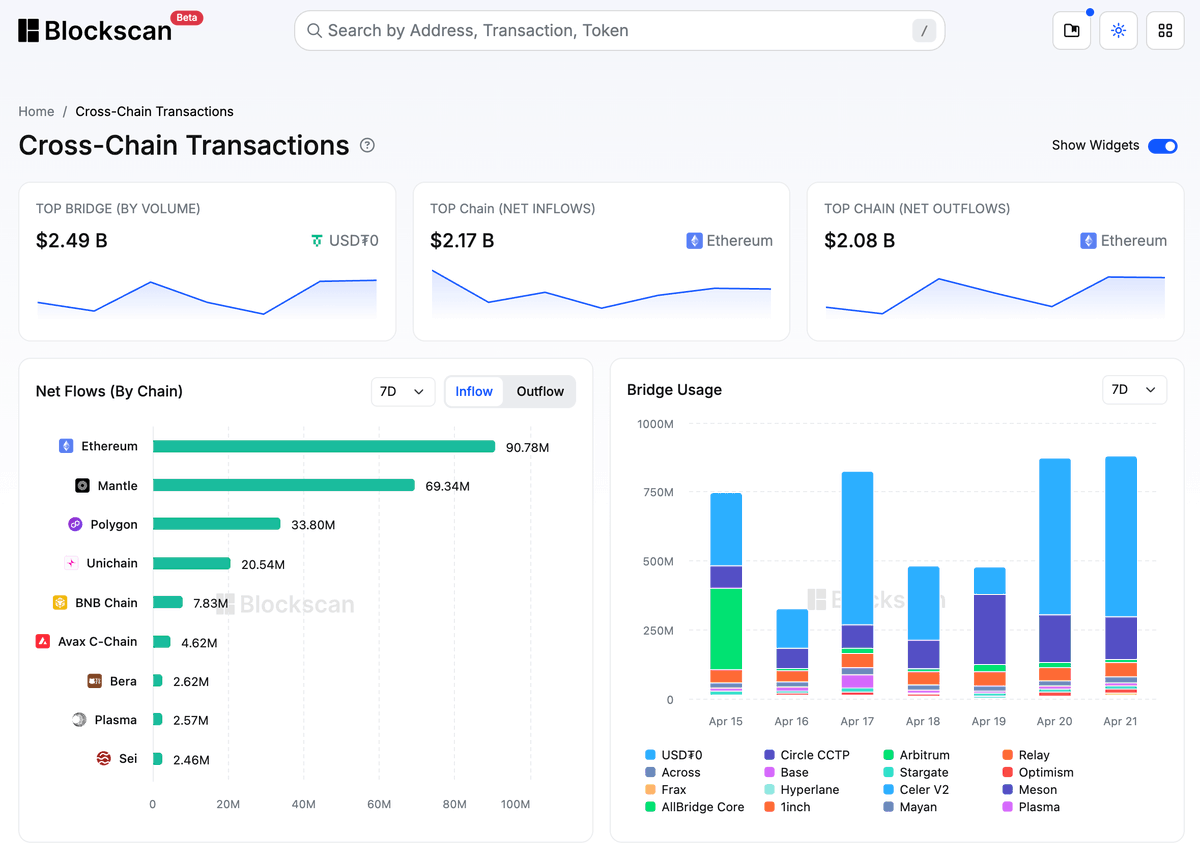
Task: Click the Mantle chain icon
Action: [82, 485]
